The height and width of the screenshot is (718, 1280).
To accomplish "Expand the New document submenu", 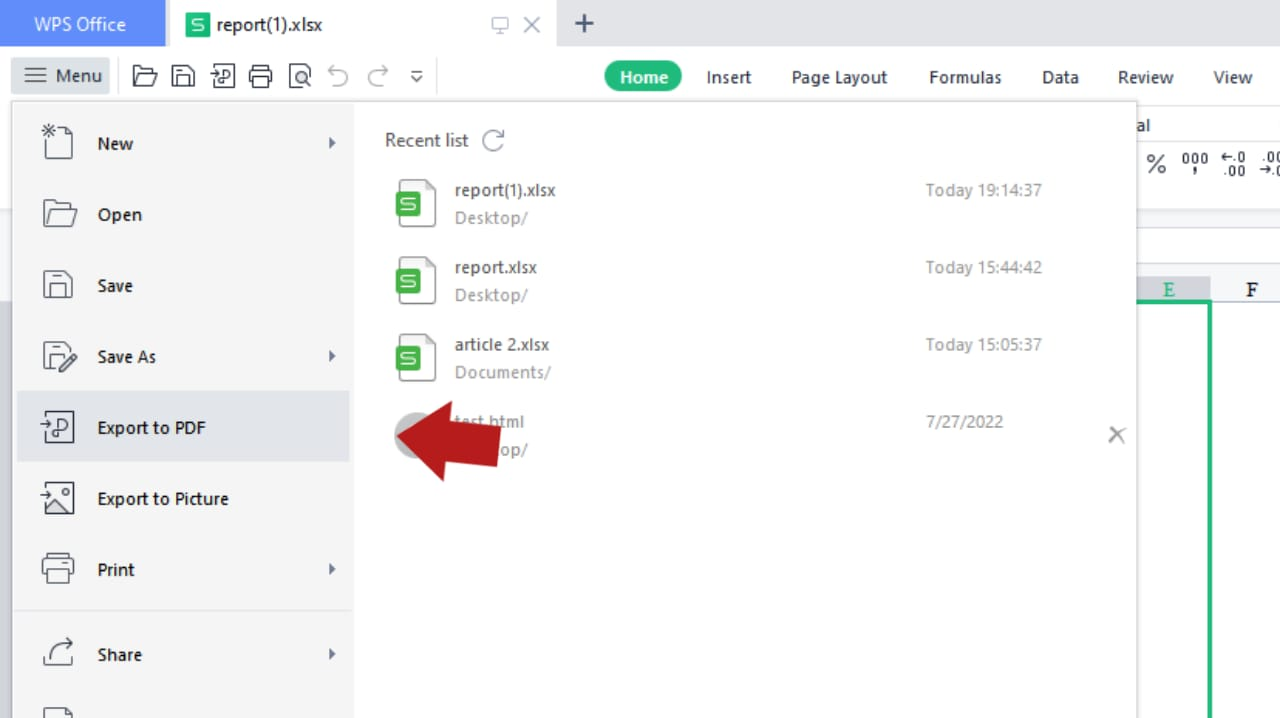I will point(332,143).
